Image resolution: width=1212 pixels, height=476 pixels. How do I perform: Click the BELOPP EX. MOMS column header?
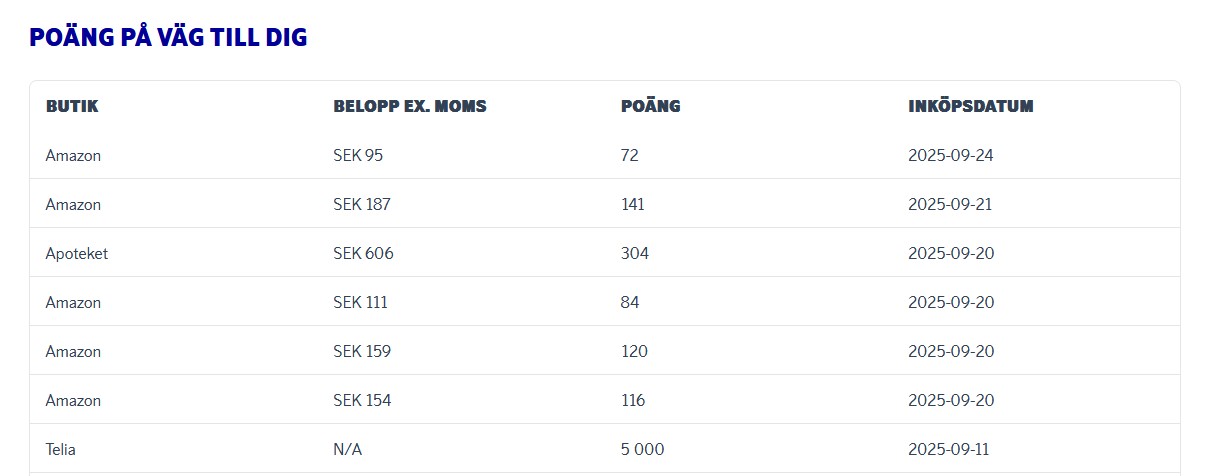[410, 106]
